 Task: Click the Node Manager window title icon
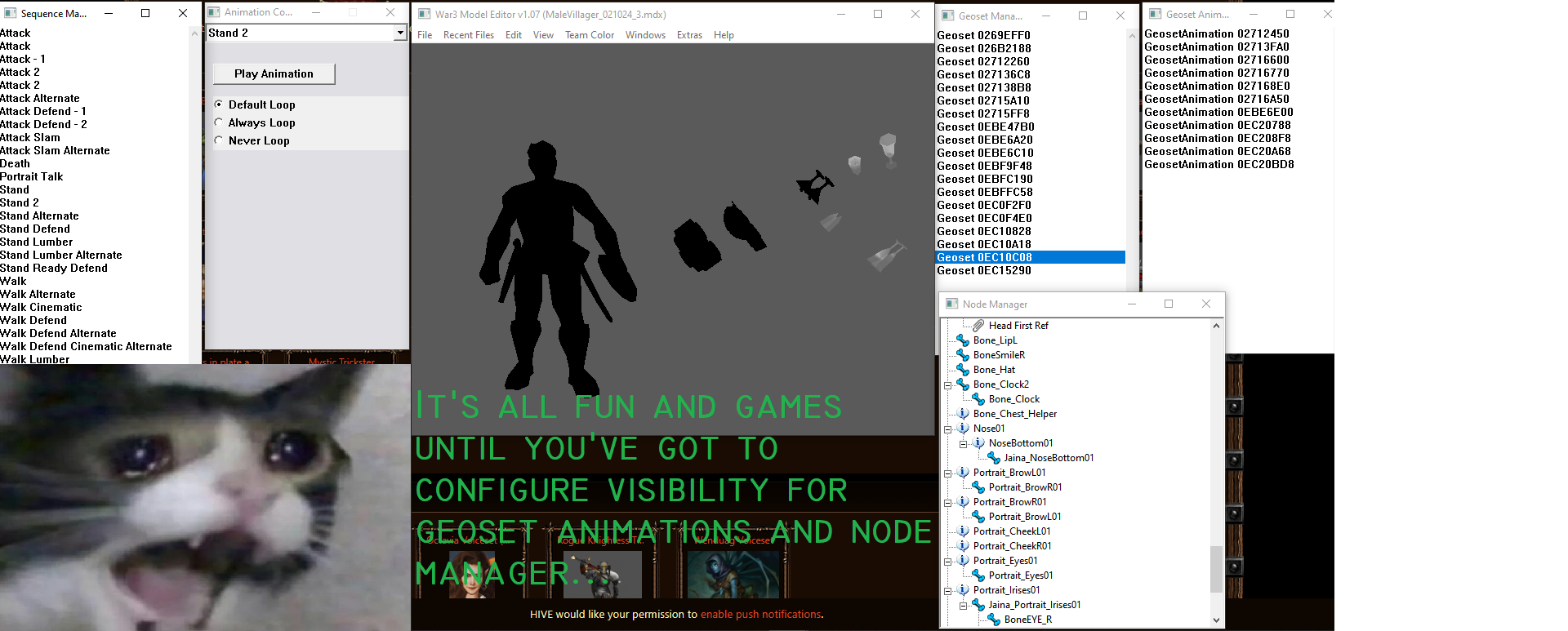tap(951, 304)
